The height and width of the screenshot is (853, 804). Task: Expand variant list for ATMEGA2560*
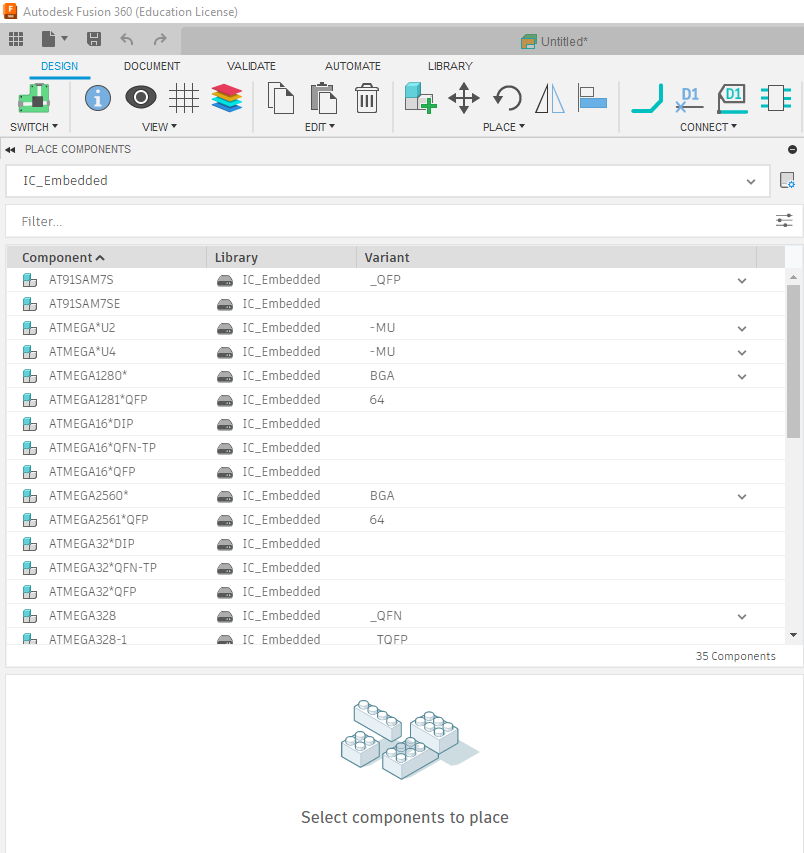[742, 497]
